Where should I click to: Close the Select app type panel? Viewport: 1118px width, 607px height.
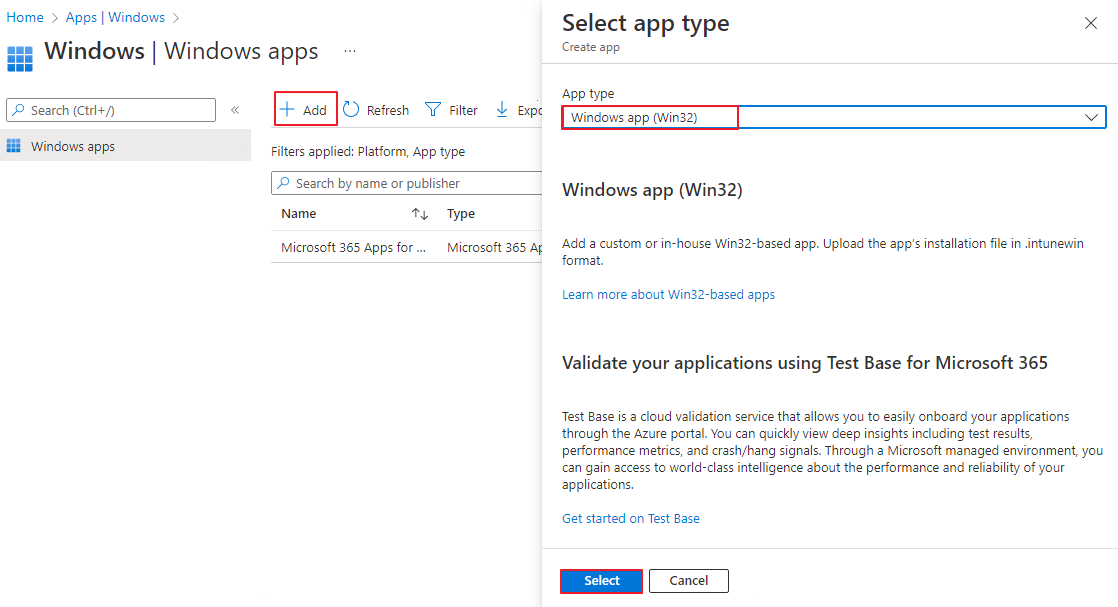pos(1090,23)
